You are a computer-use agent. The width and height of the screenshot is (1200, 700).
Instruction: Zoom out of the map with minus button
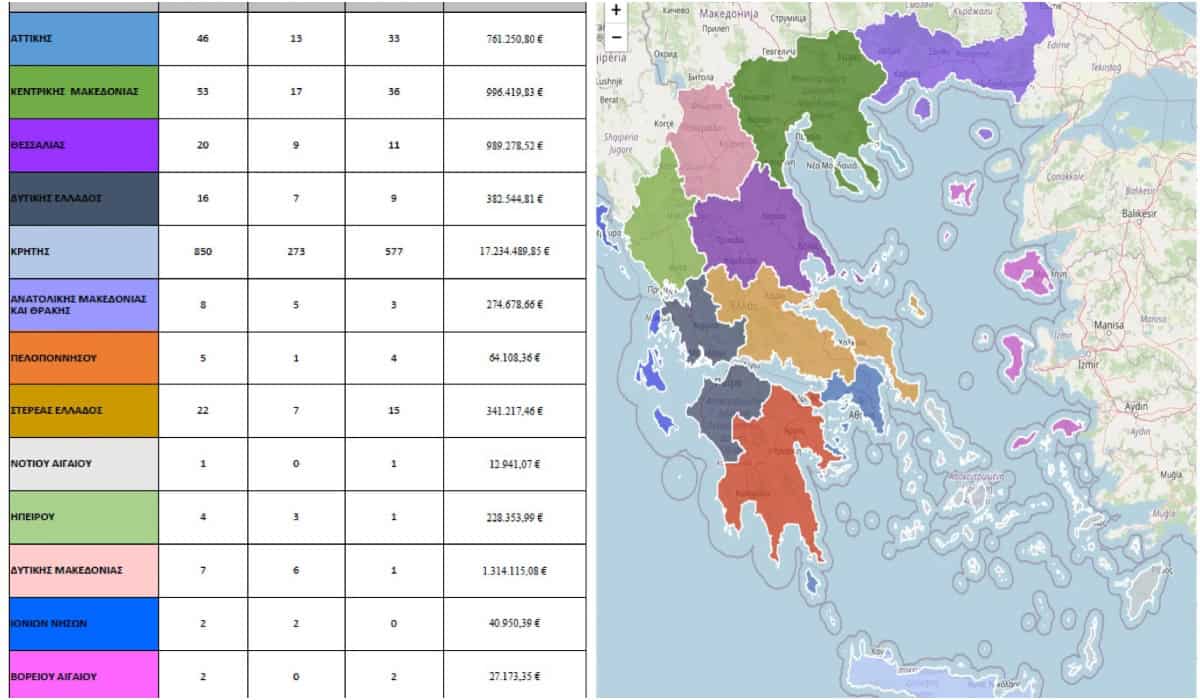[615, 37]
